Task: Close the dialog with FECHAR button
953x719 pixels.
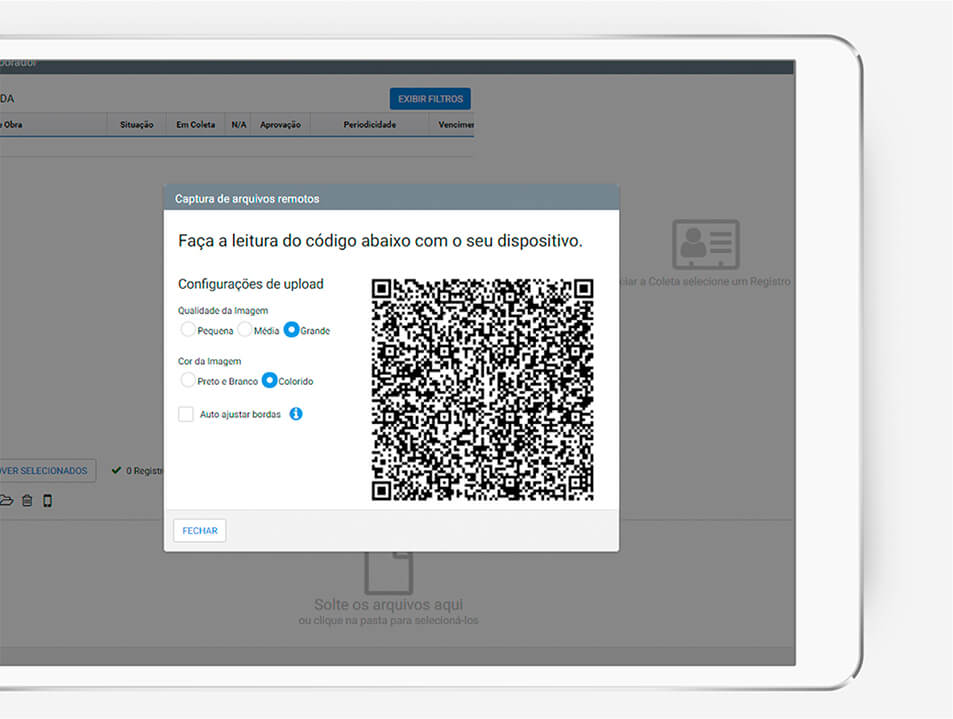Action: 200,531
